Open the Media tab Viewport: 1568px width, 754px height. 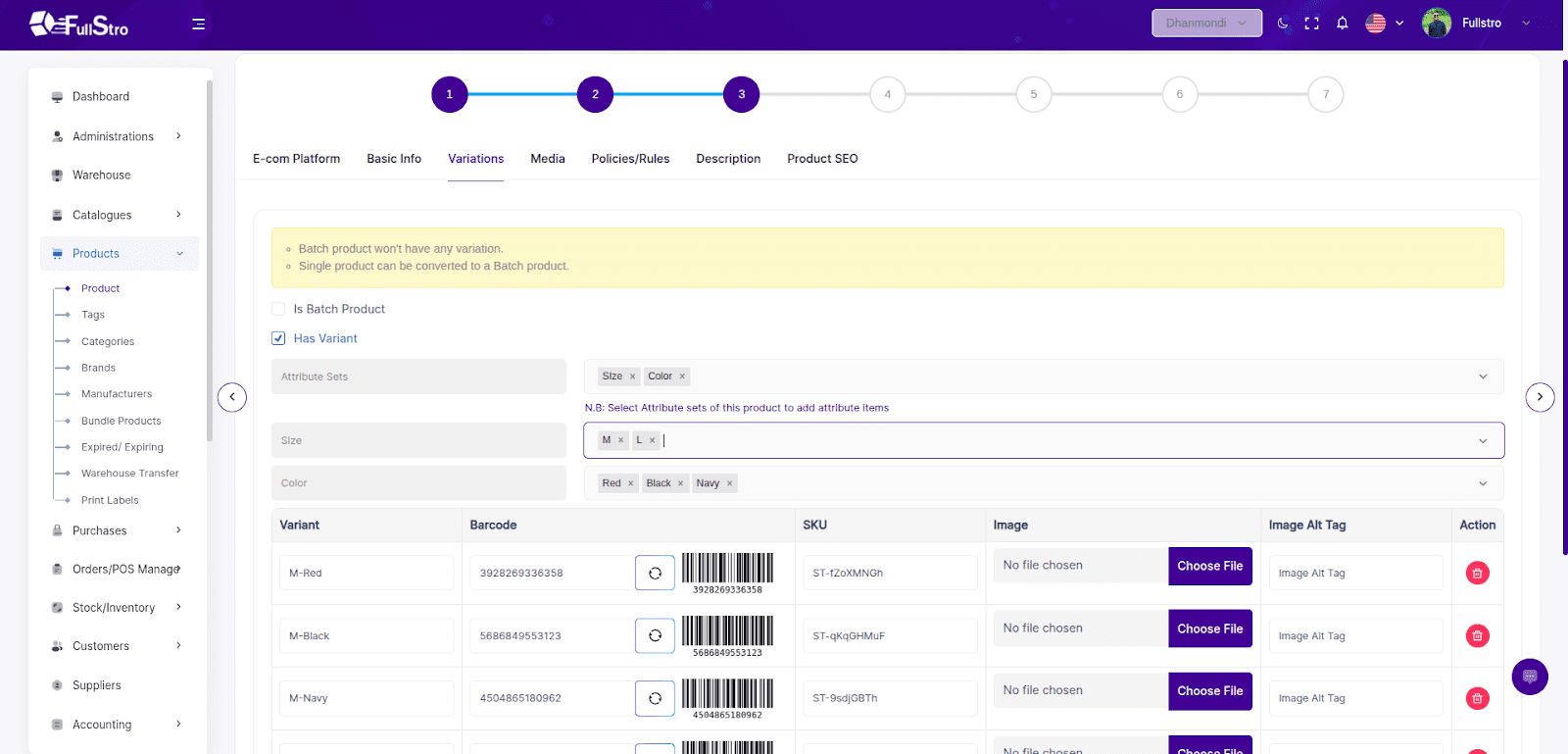click(x=548, y=159)
